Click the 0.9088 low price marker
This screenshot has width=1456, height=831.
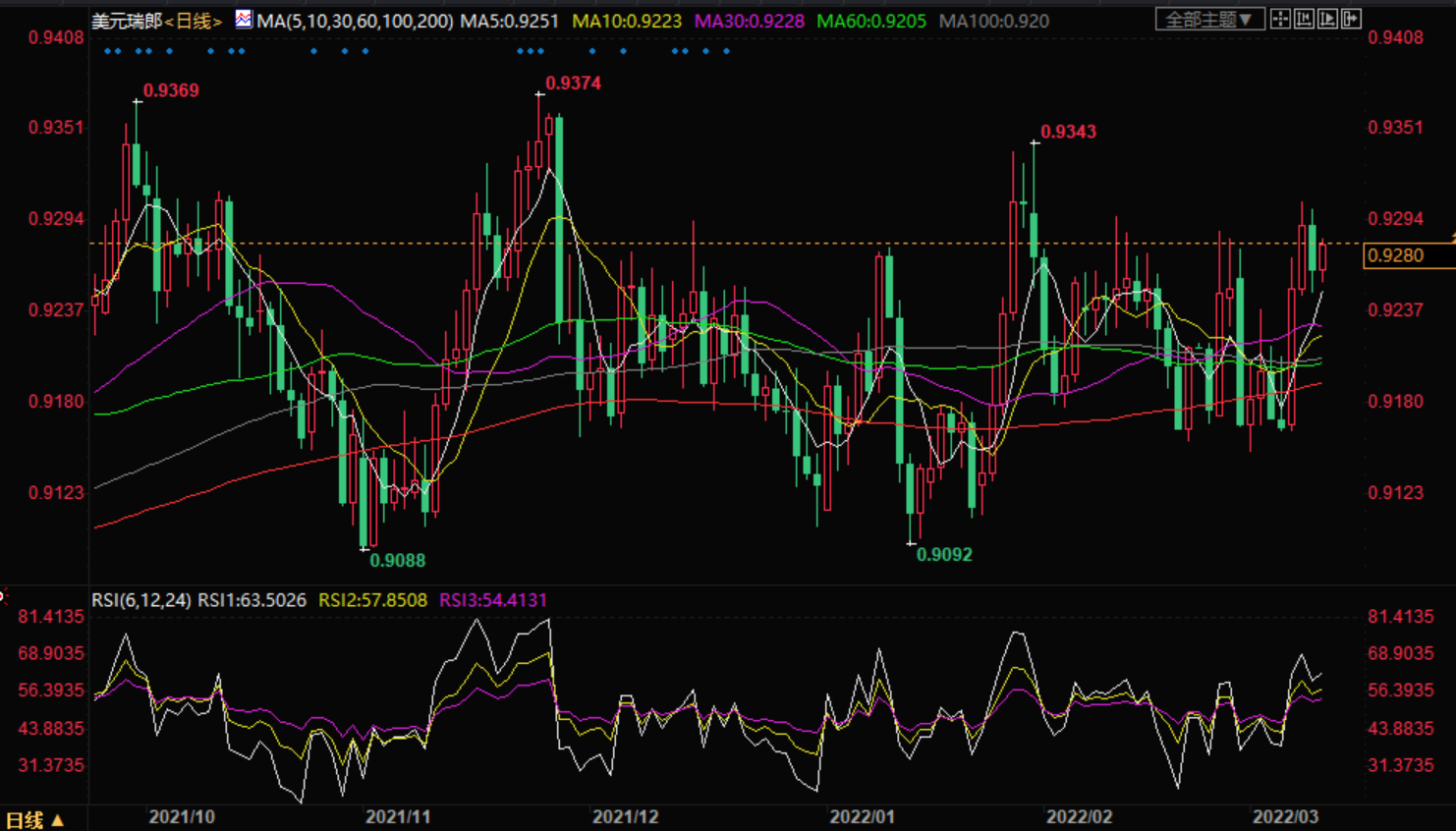(x=397, y=561)
